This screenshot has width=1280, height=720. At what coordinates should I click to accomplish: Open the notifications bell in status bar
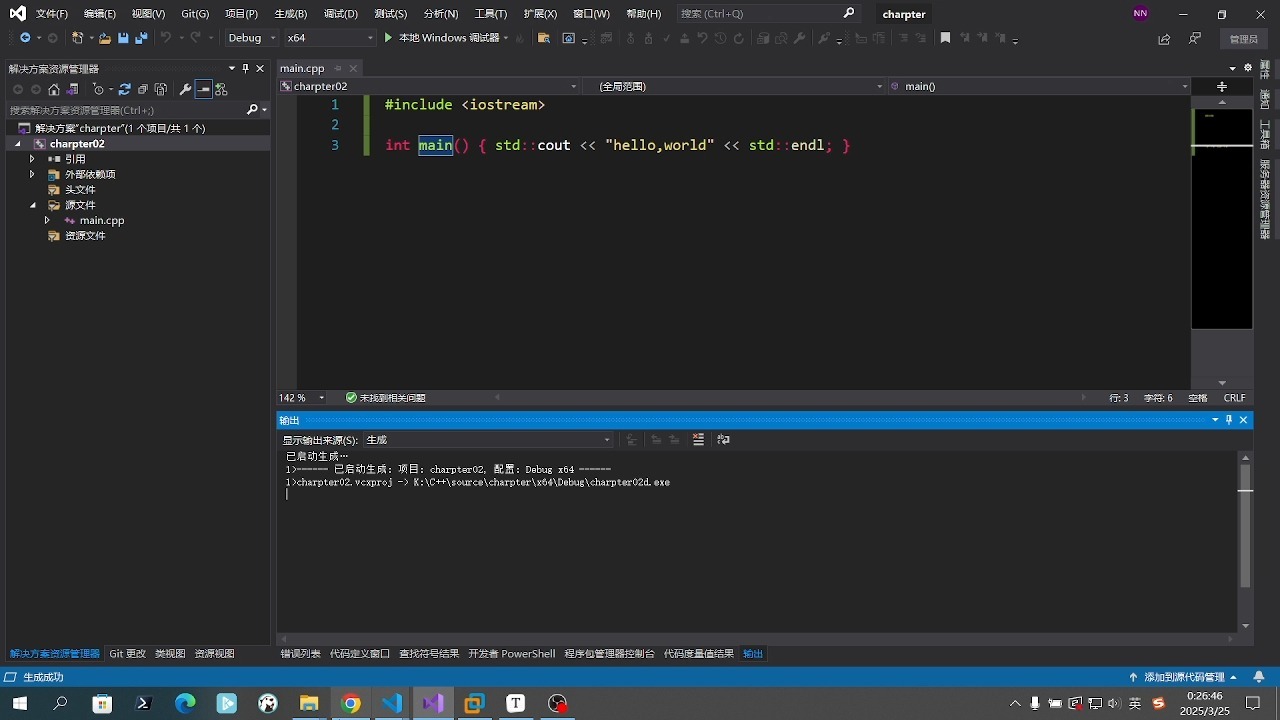point(1259,677)
